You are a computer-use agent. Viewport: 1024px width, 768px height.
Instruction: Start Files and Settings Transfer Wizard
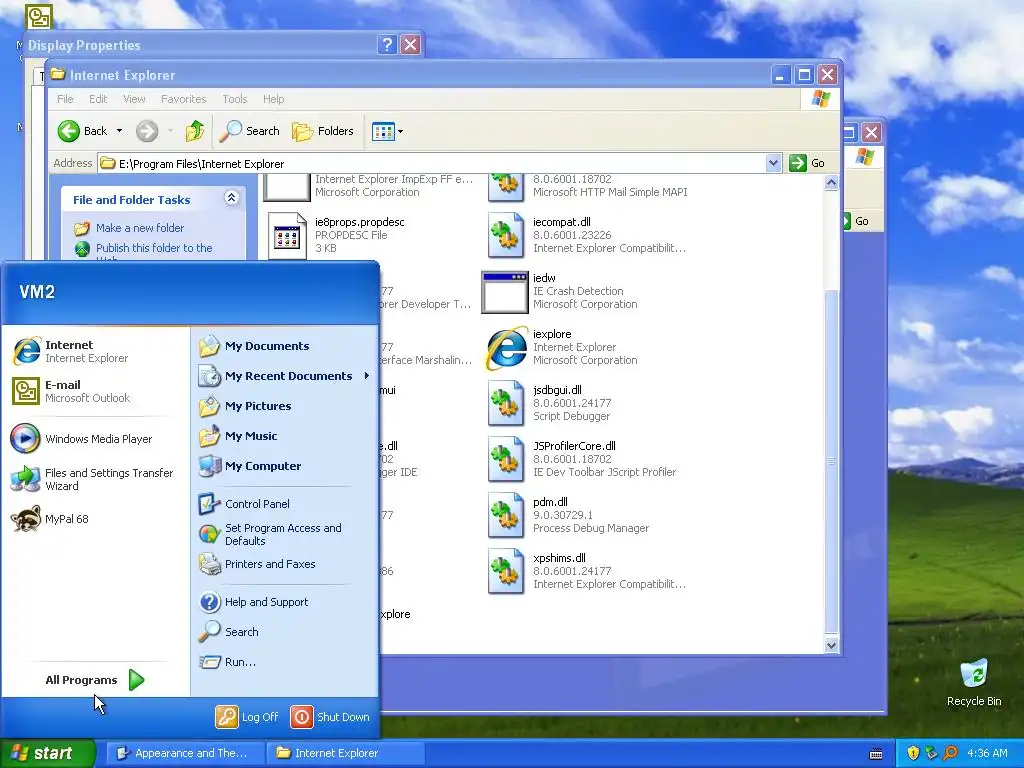click(91, 479)
